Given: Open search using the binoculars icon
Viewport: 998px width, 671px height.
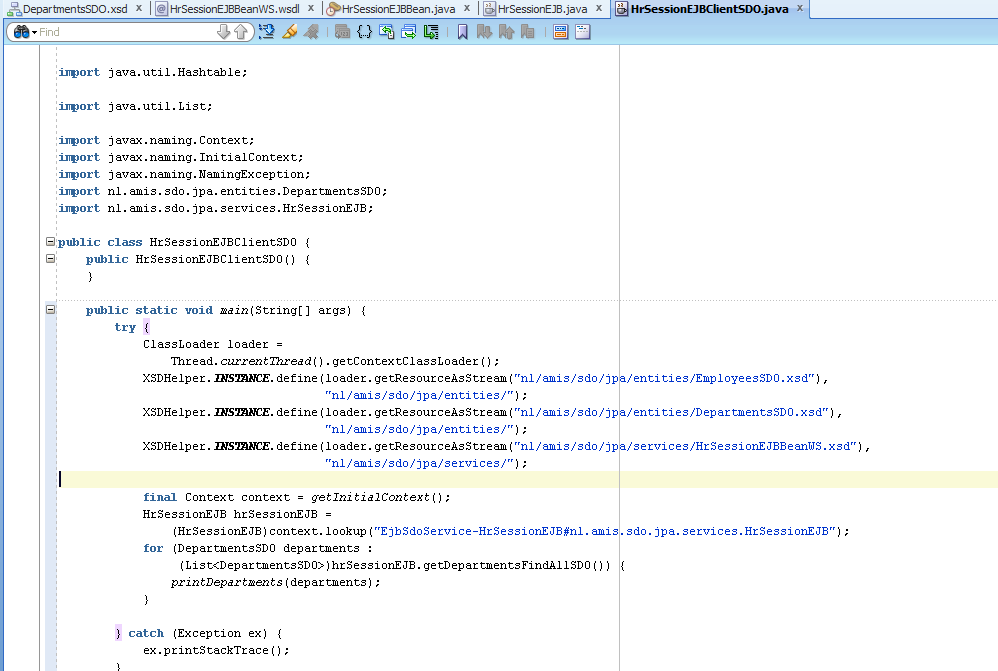Looking at the screenshot, I should [x=20, y=31].
